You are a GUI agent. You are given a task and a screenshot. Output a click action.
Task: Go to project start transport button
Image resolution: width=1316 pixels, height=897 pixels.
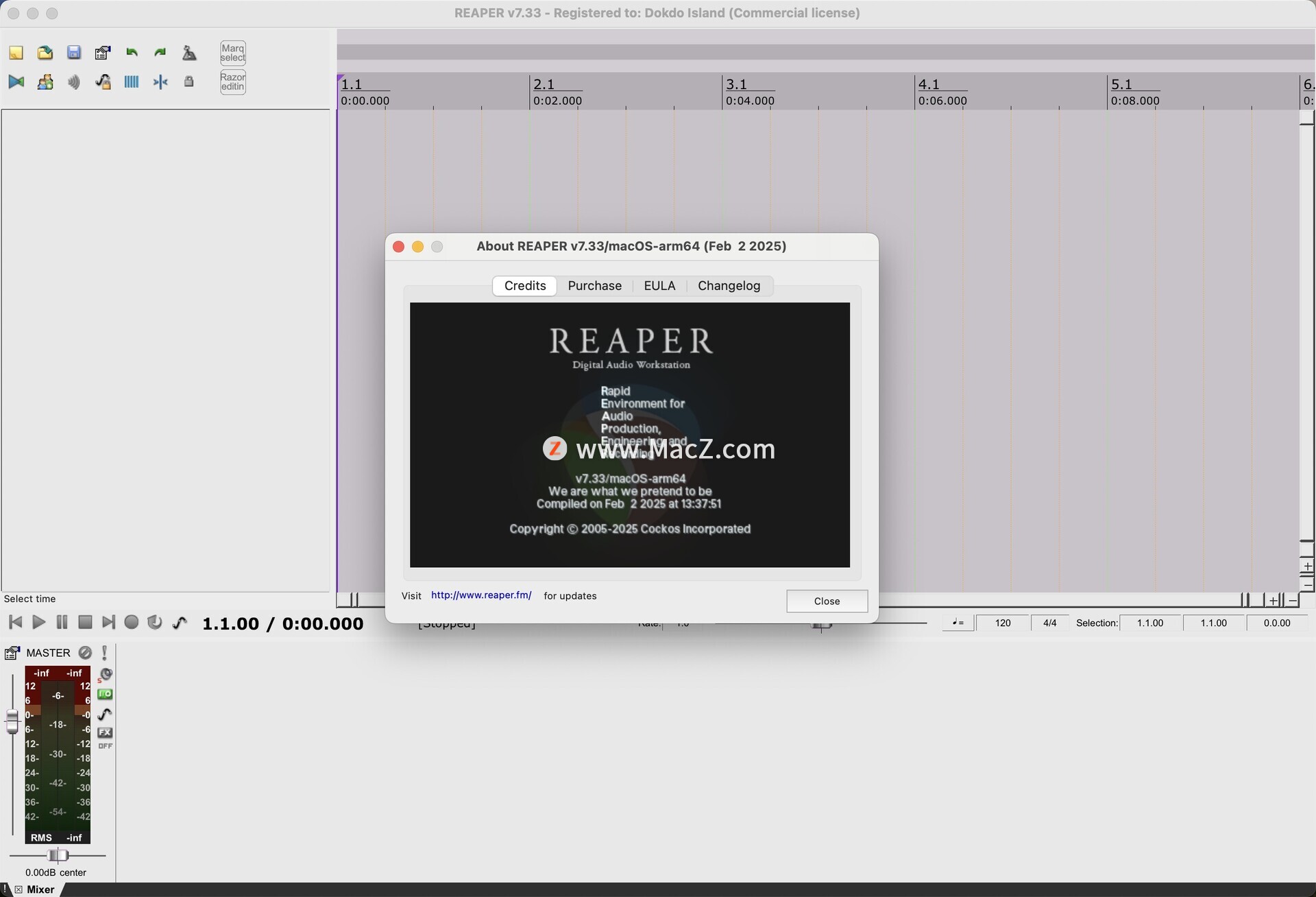tap(15, 623)
